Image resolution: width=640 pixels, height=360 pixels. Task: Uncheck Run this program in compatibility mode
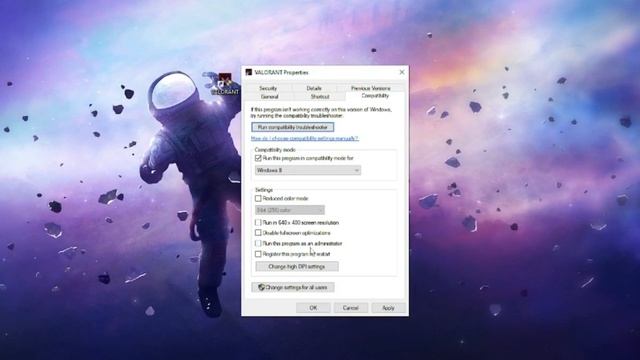258,158
